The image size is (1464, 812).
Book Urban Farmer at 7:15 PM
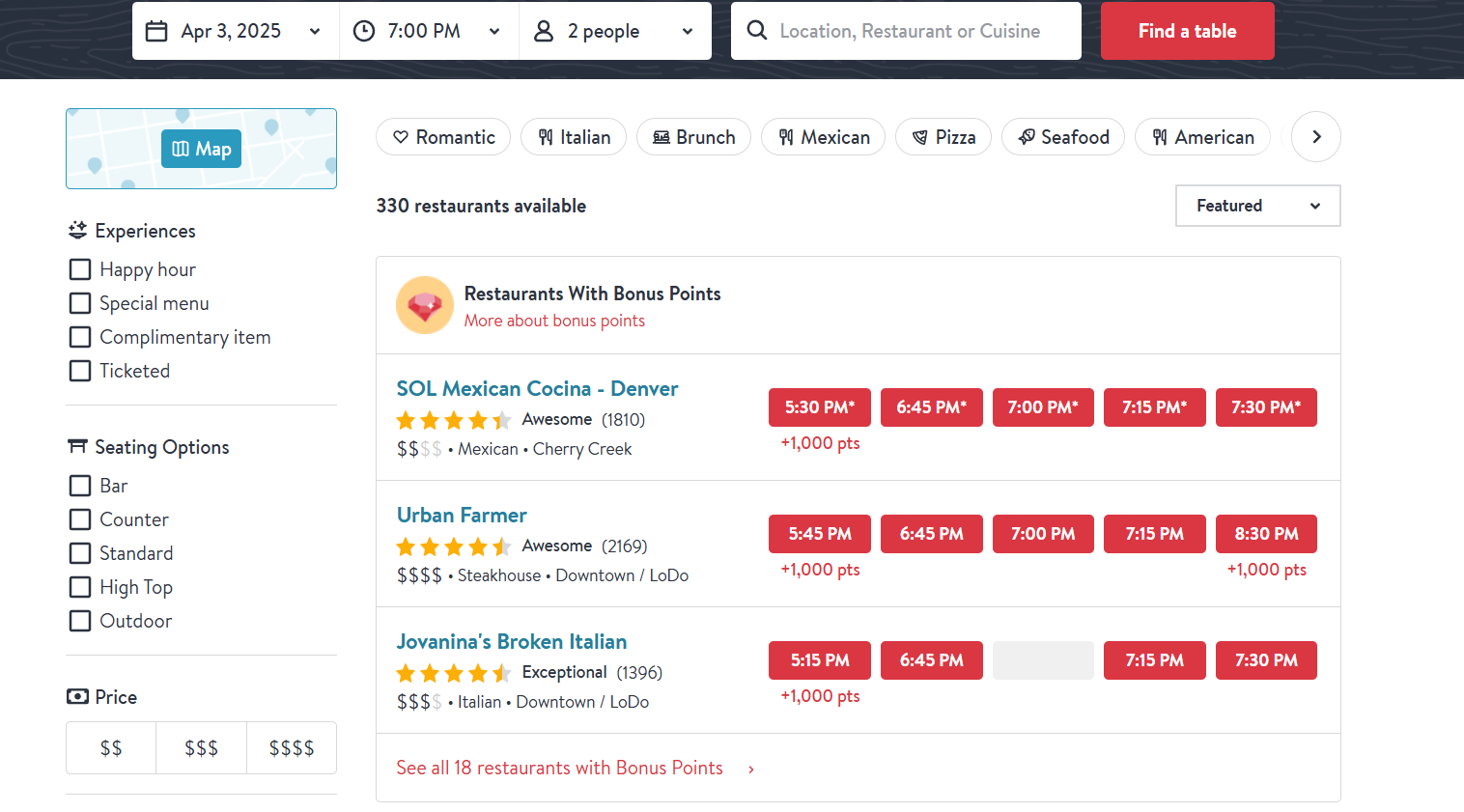[1155, 534]
